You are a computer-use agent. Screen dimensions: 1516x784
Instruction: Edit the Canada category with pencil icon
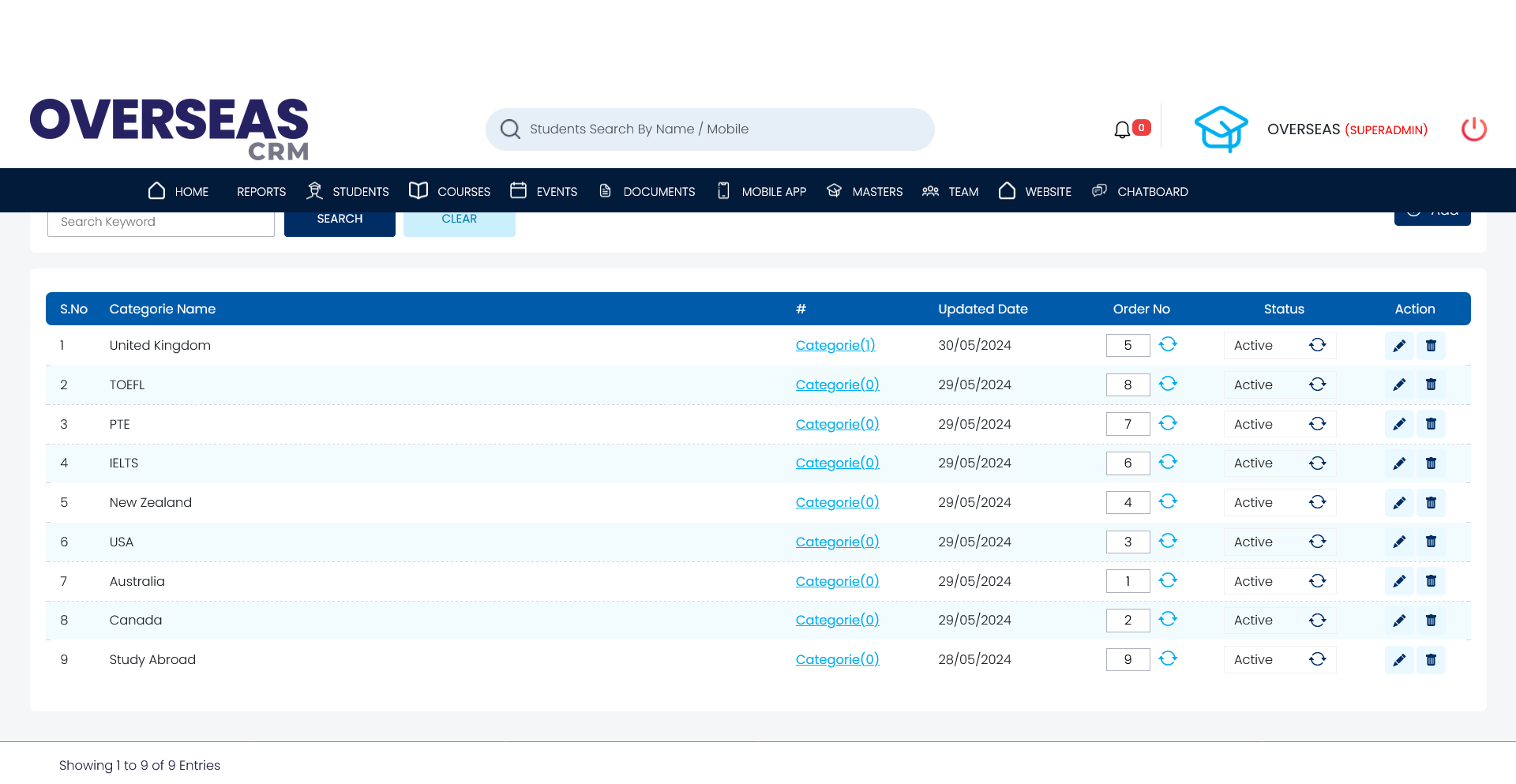pyautogui.click(x=1398, y=621)
